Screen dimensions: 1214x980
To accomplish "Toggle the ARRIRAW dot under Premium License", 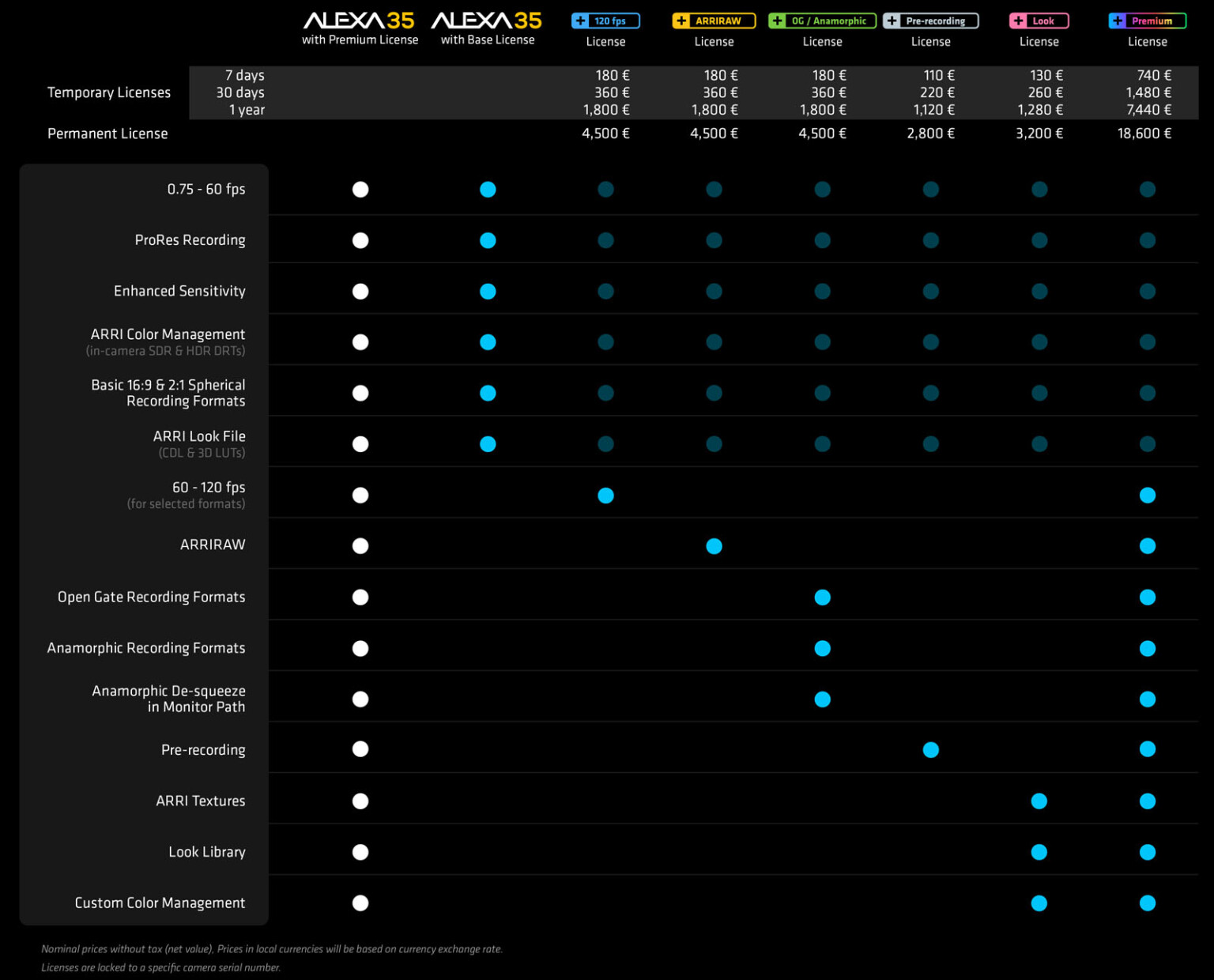I will tap(1147, 545).
